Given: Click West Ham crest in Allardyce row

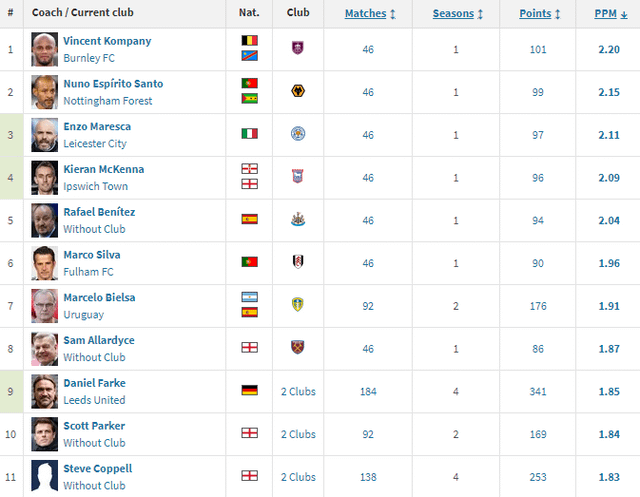Looking at the screenshot, I should pyautogui.click(x=297, y=348).
